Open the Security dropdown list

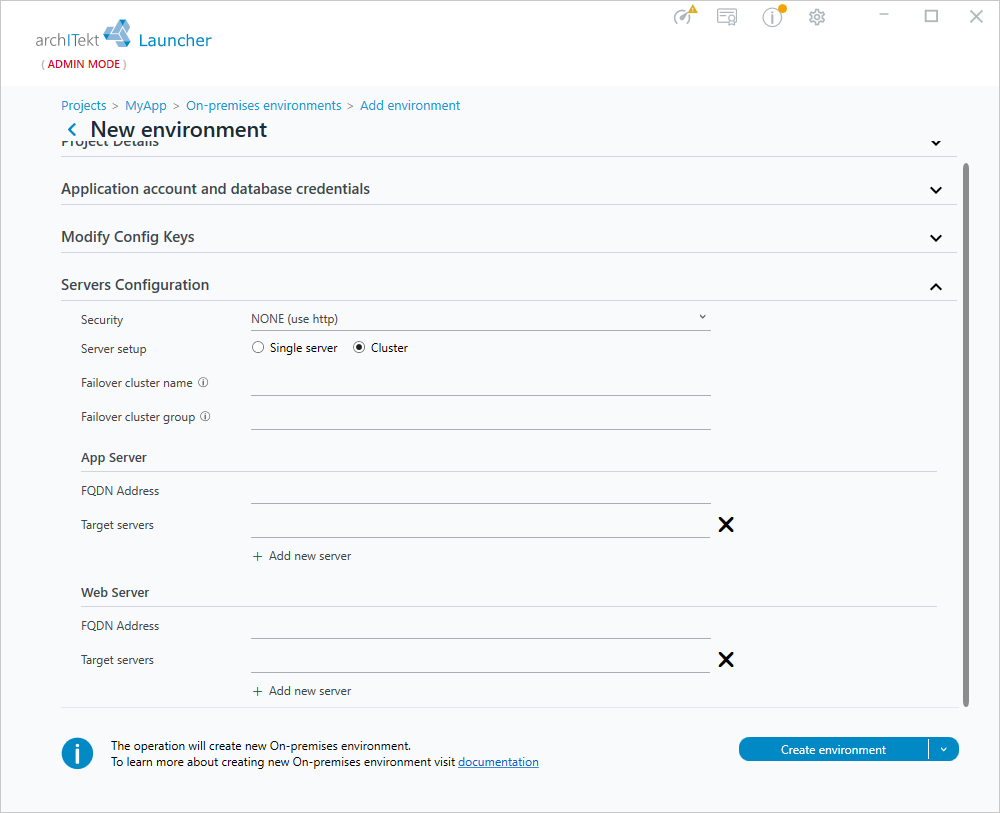click(x=480, y=319)
